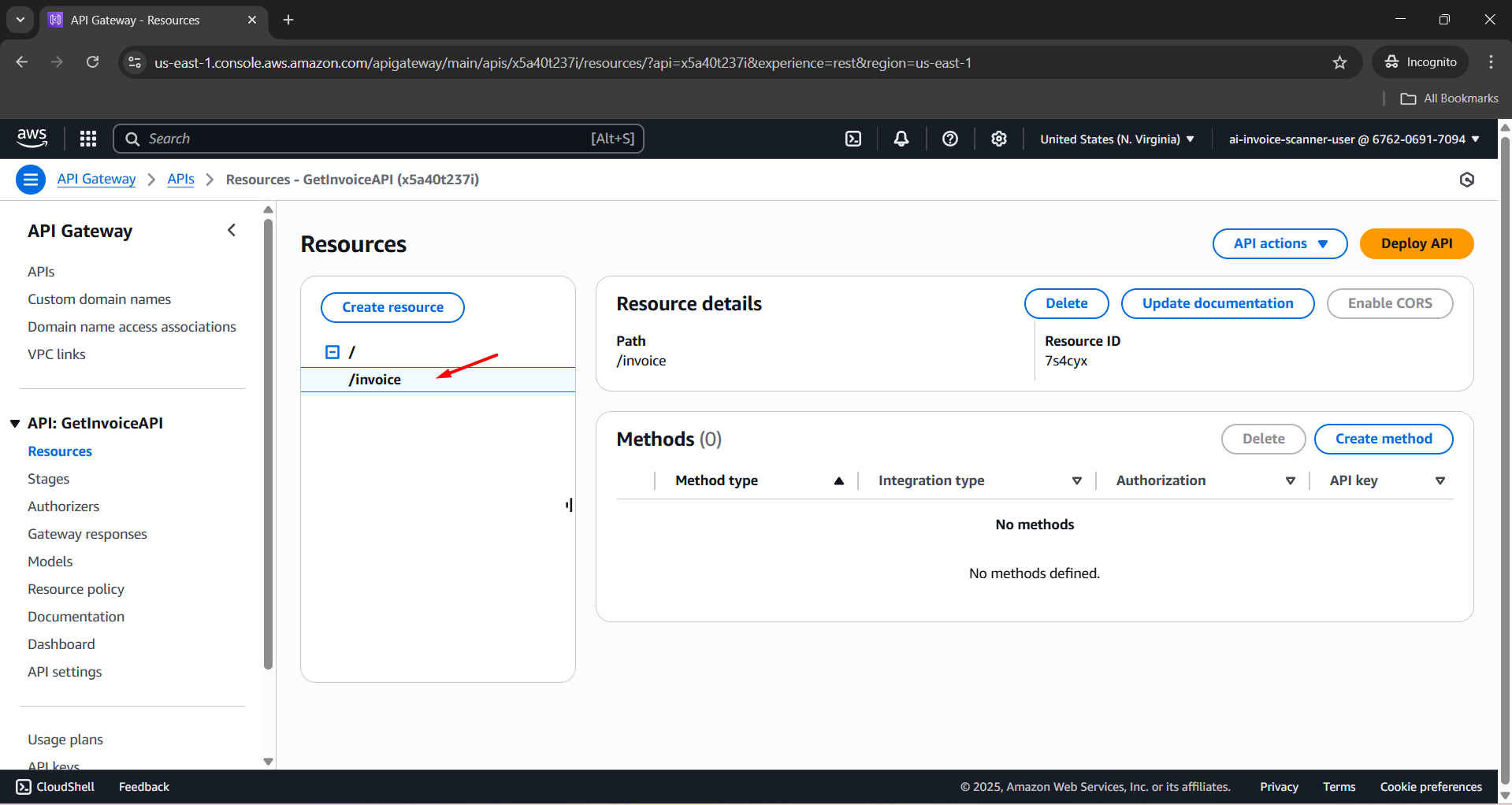Screen dimensions: 1512x805
Task: Open the AWS services grid menu
Action: 88,139
